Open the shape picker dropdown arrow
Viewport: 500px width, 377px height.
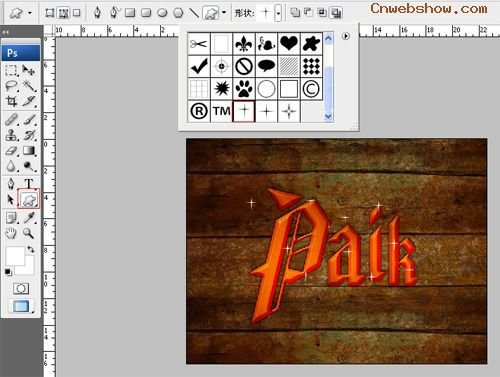click(278, 13)
